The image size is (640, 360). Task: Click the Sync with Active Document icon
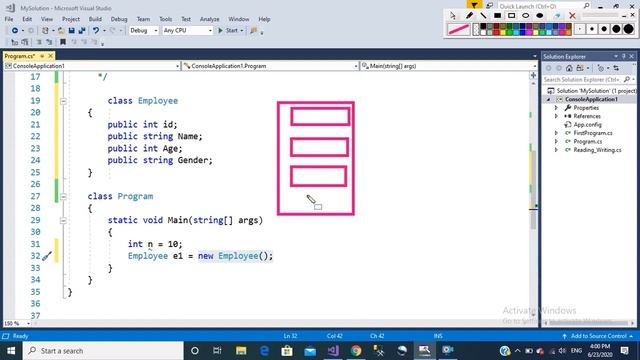click(x=616, y=68)
